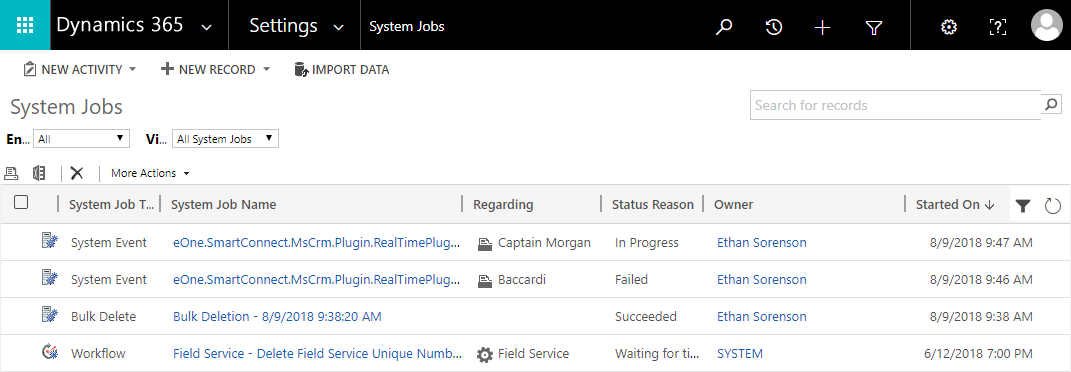The width and height of the screenshot is (1071, 372).
Task: Expand the Dynamics 365 dropdown
Action: (206, 27)
